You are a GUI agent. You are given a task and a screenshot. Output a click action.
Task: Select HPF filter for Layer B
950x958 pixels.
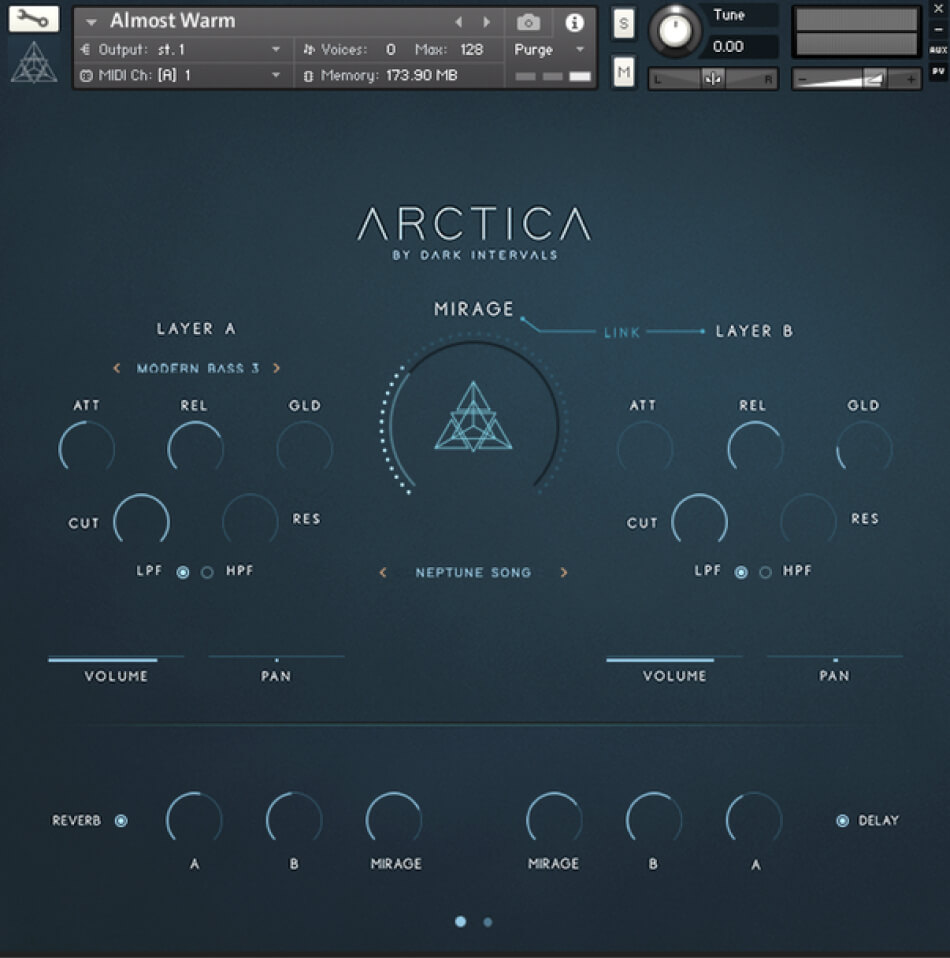766,572
